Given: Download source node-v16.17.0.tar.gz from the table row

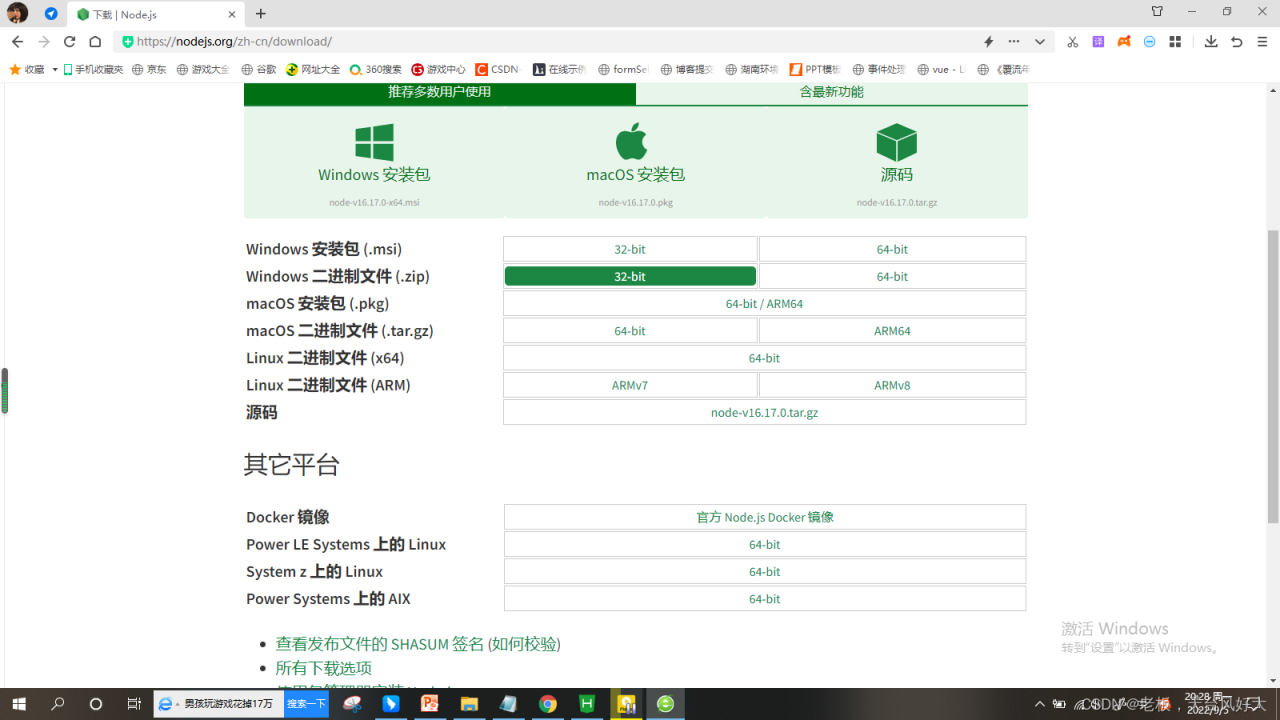Looking at the screenshot, I should pos(765,412).
